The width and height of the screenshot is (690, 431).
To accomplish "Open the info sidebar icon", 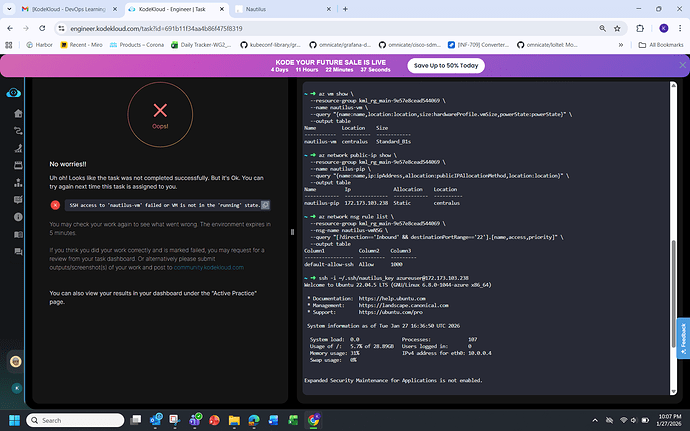I will (18, 217).
